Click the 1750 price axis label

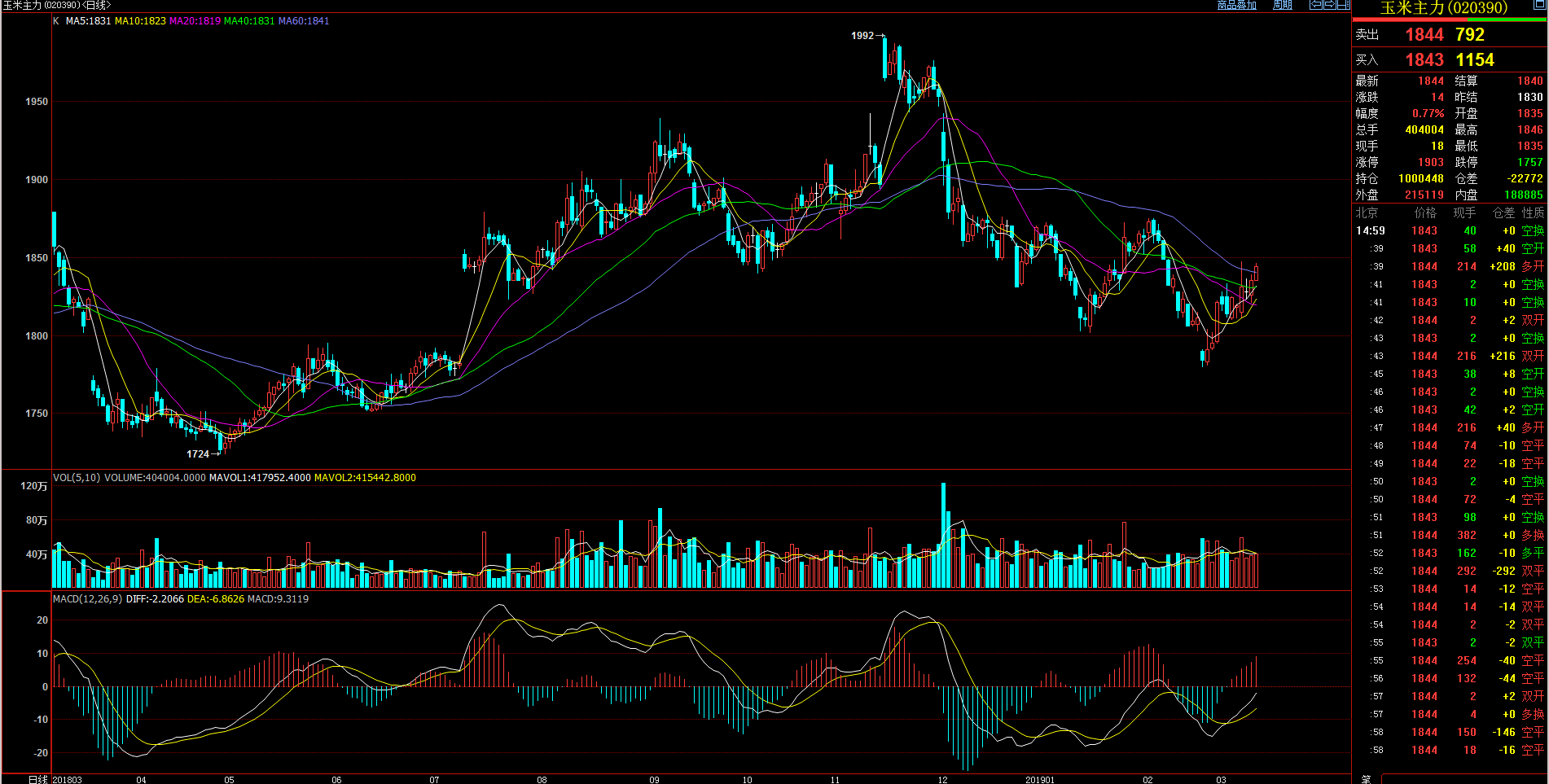pyautogui.click(x=37, y=414)
